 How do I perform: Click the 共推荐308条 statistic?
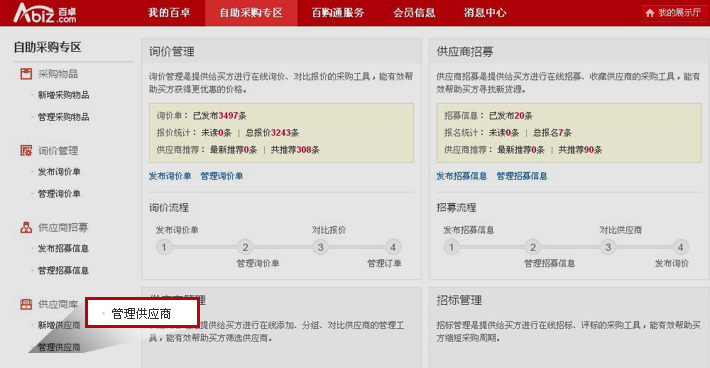pyautogui.click(x=295, y=150)
